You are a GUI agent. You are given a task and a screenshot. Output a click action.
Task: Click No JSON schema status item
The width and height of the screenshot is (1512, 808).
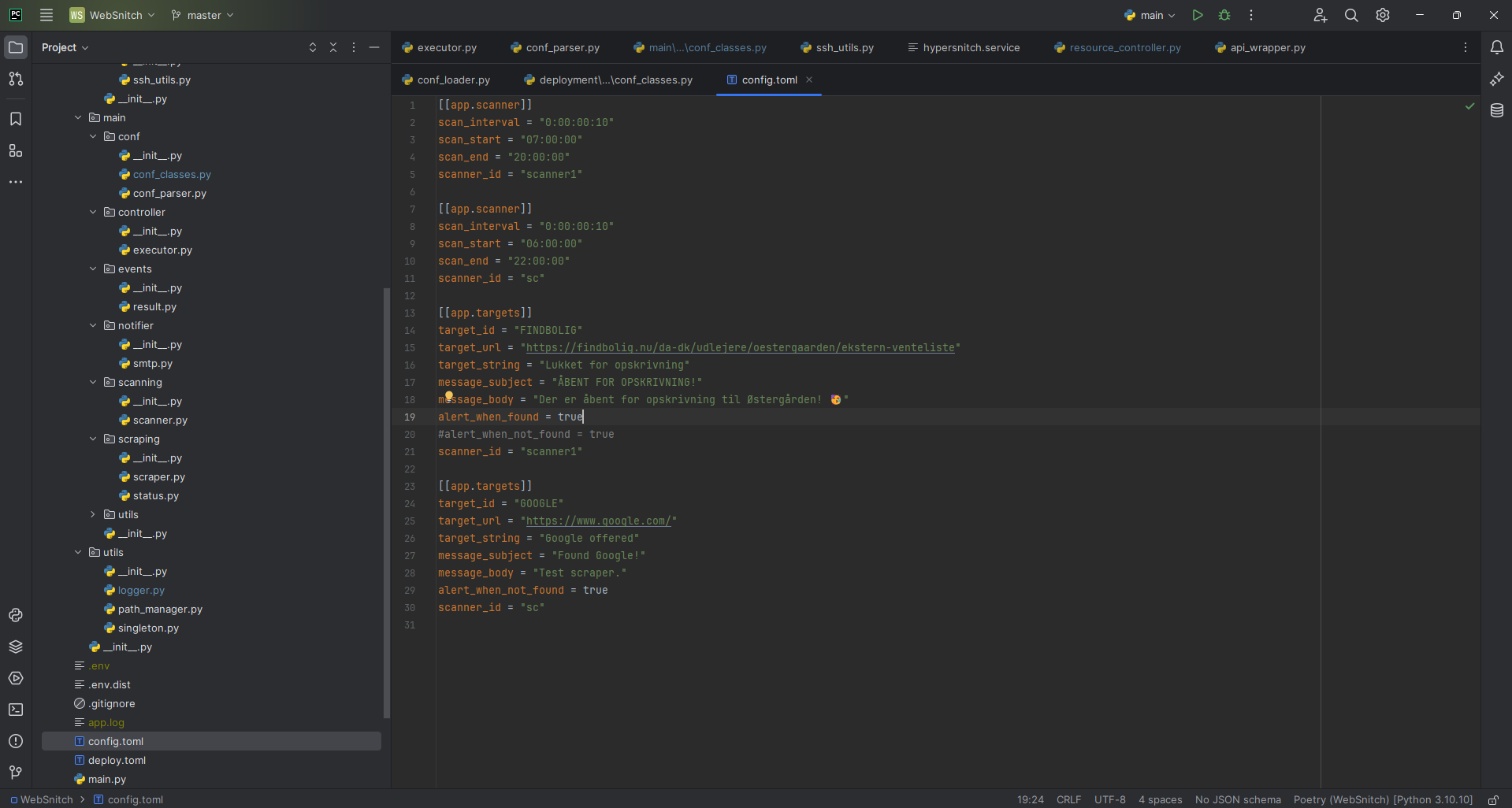(x=1238, y=799)
